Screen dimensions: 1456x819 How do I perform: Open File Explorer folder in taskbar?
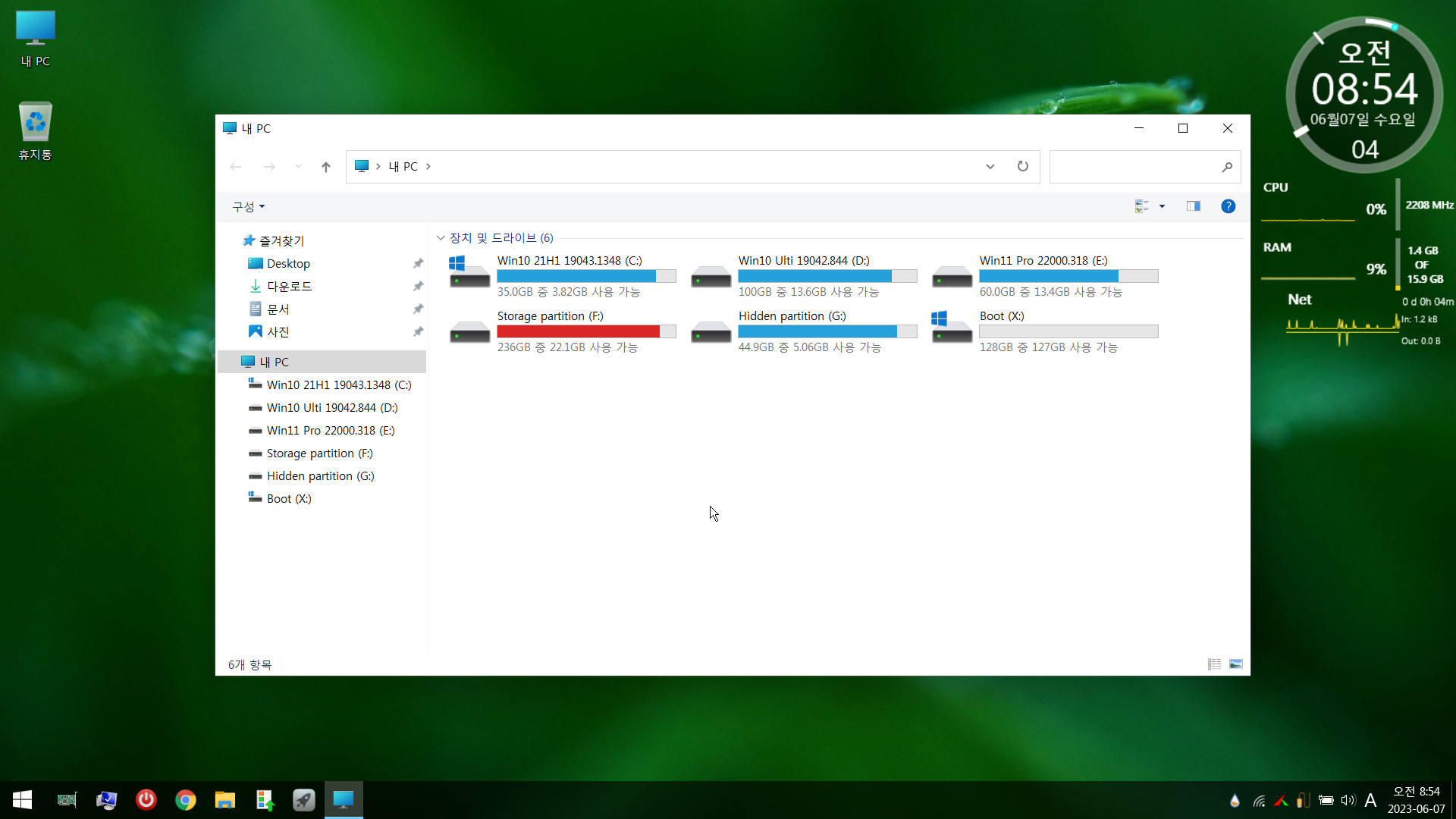click(224, 800)
